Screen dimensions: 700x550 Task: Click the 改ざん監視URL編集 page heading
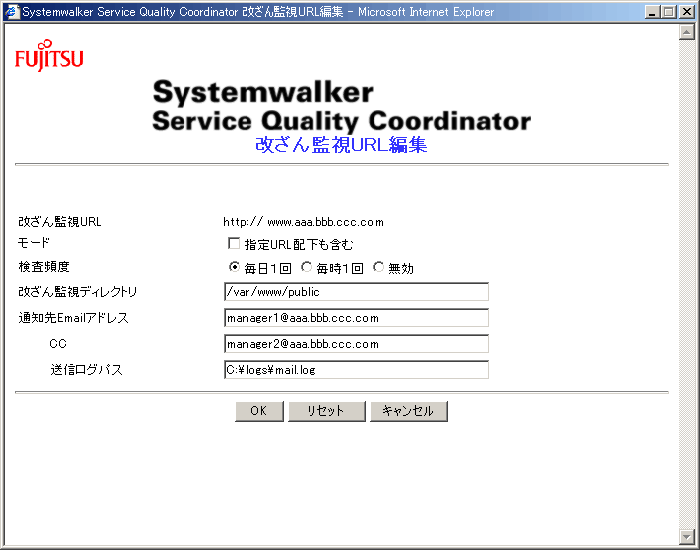tap(341, 145)
